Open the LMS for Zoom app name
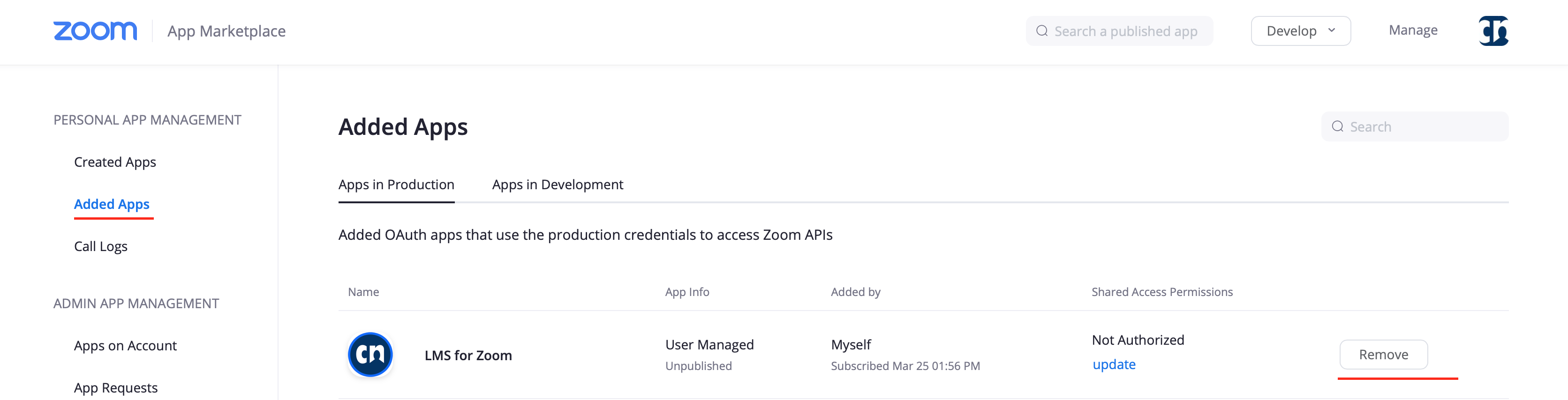The height and width of the screenshot is (400, 1568). click(468, 356)
